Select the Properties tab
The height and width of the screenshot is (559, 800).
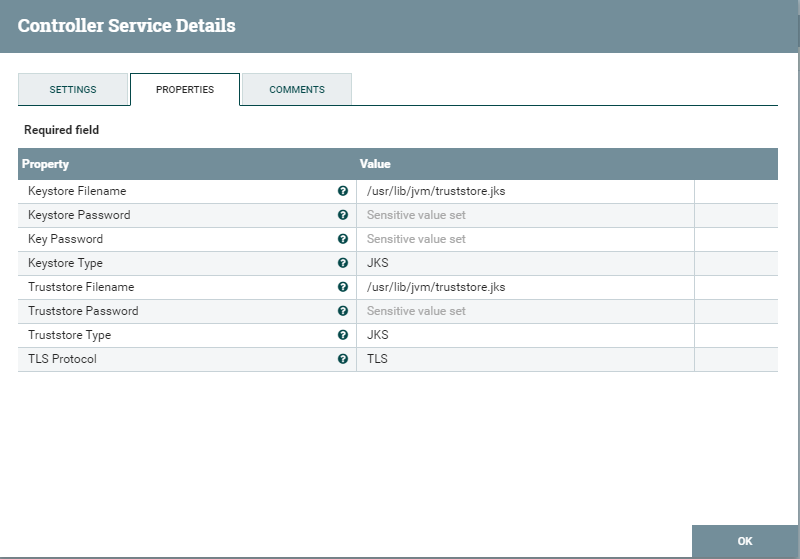(x=185, y=89)
